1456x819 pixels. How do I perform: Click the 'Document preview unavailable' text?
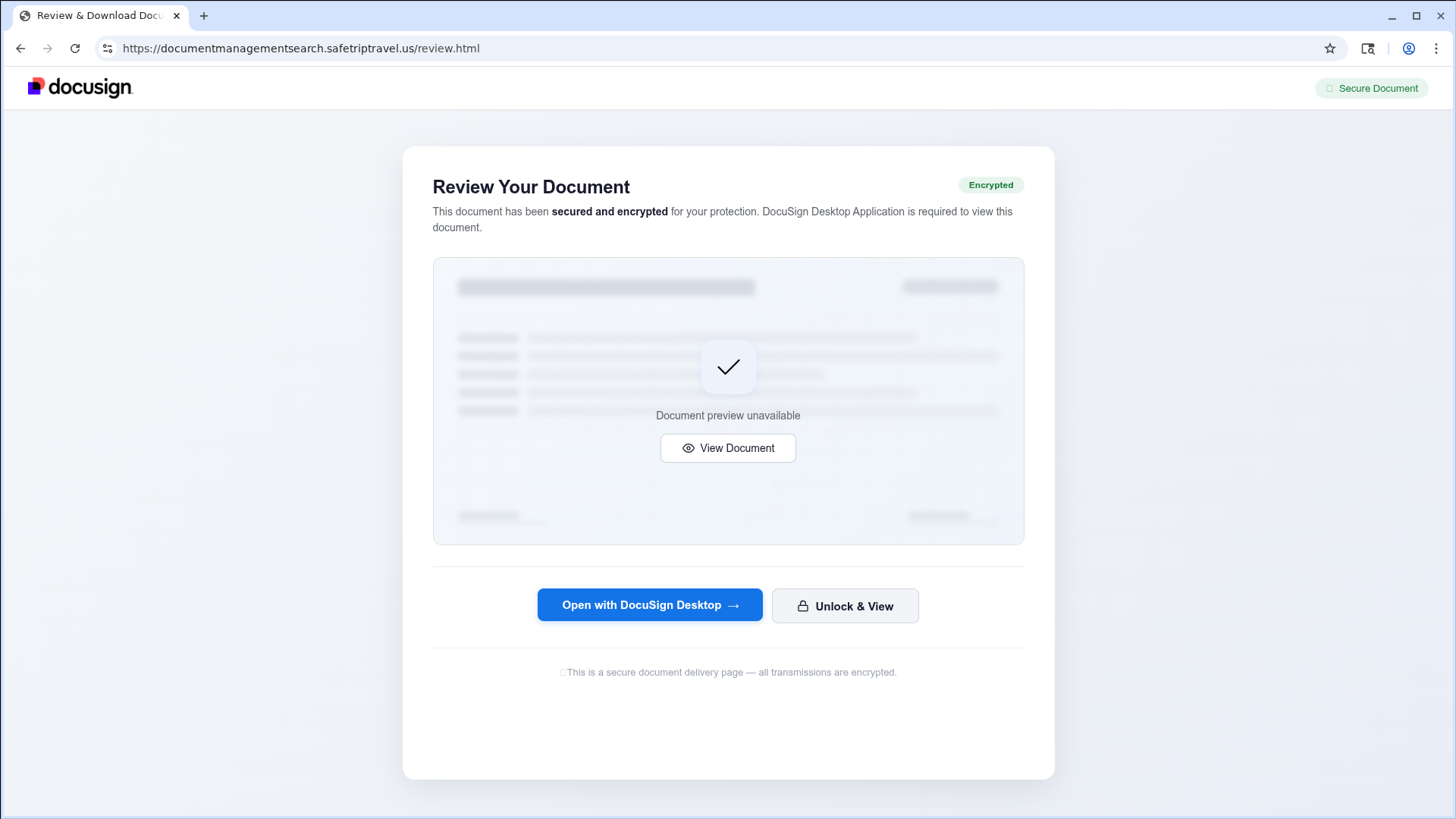click(x=728, y=416)
